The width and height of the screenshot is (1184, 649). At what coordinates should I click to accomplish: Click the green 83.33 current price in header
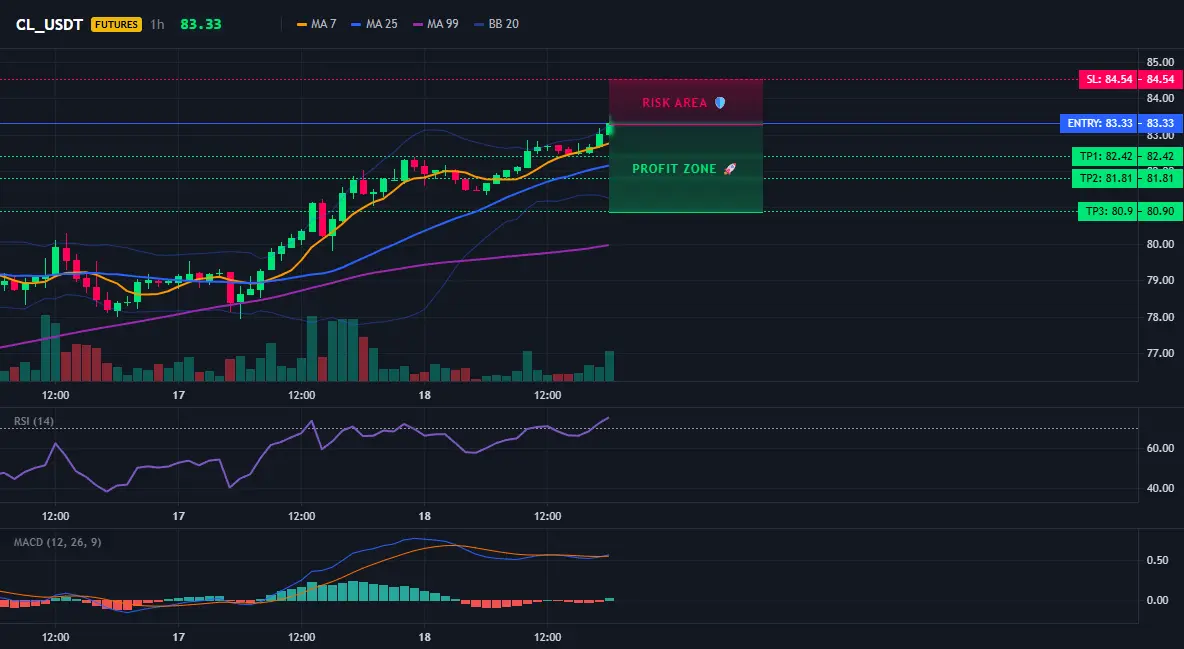(201, 24)
